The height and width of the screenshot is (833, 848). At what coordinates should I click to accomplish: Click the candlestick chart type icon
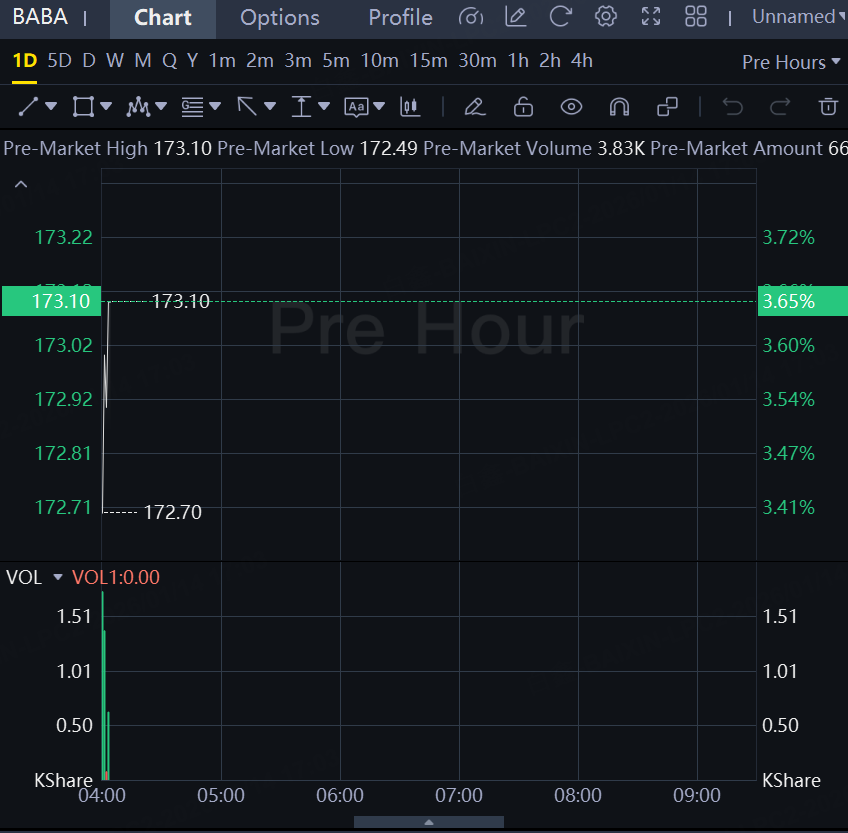point(409,107)
